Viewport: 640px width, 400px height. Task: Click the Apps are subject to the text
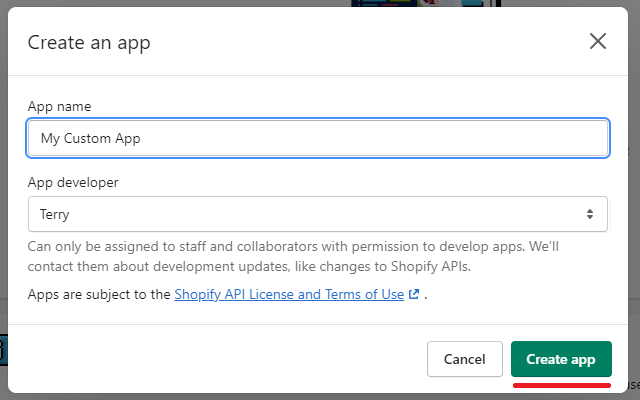pyautogui.click(x=99, y=294)
